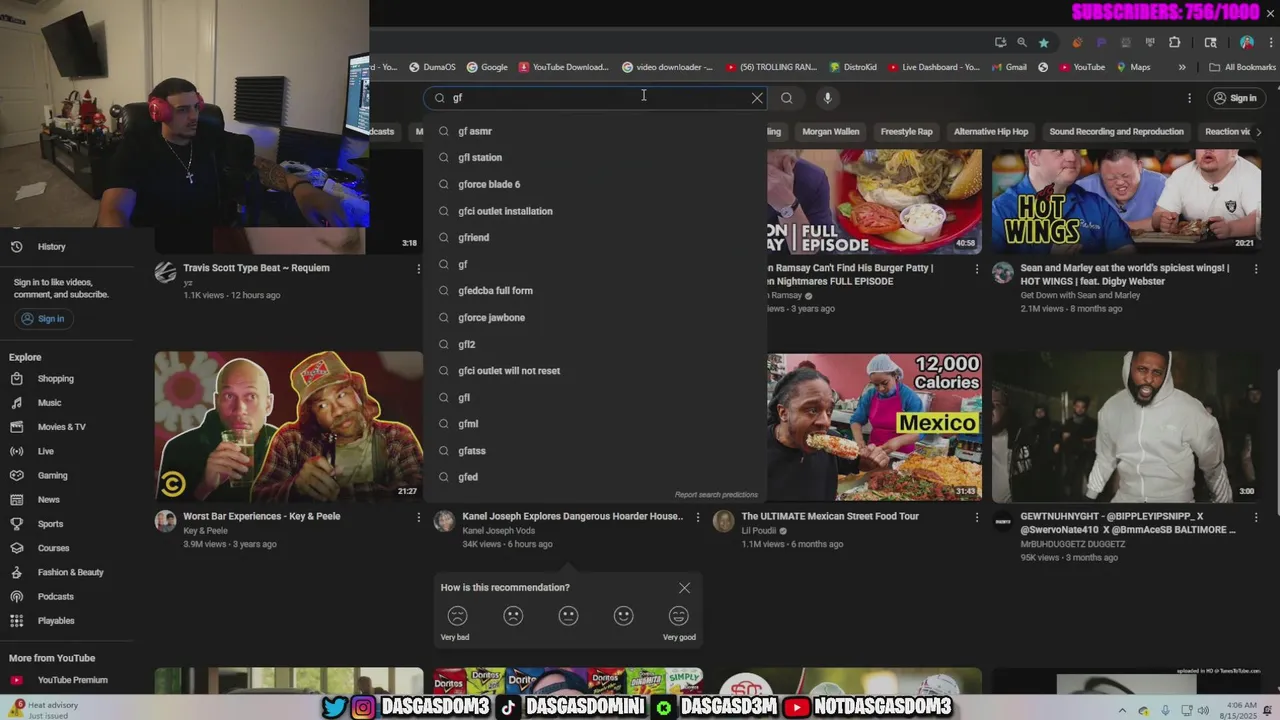Open options for Kanel Joseph Explores video

click(697, 517)
